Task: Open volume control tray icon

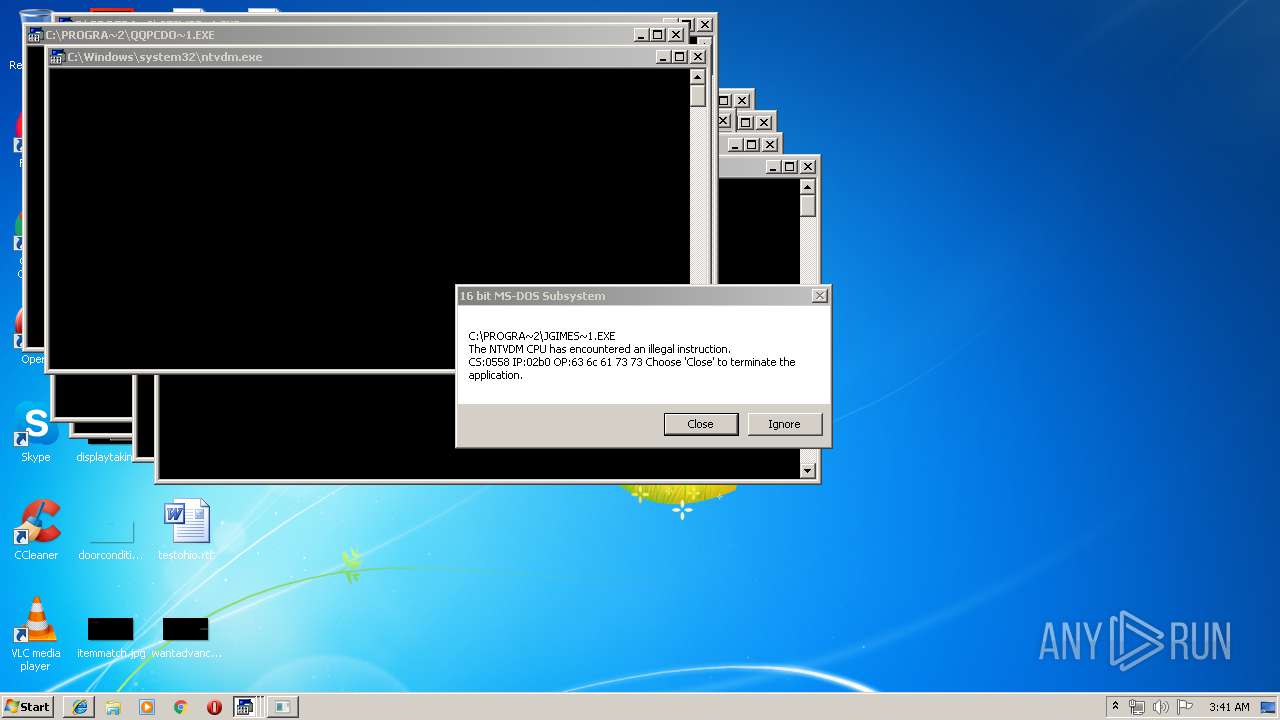Action: [x=1161, y=707]
